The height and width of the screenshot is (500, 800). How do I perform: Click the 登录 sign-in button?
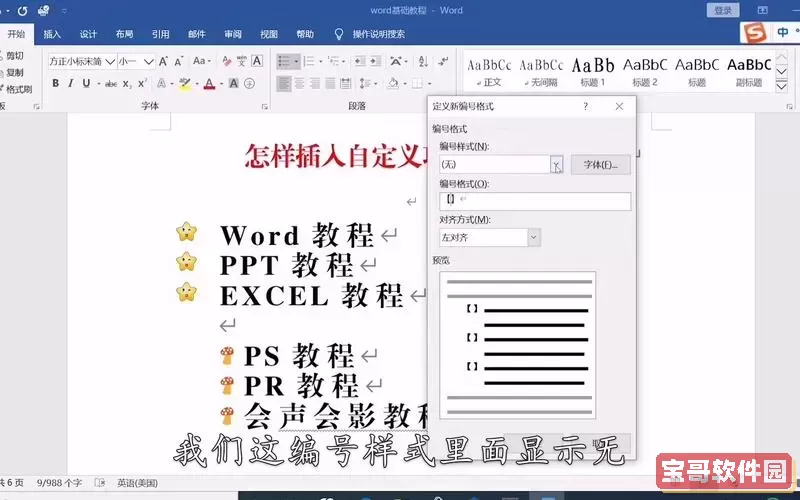[722, 10]
